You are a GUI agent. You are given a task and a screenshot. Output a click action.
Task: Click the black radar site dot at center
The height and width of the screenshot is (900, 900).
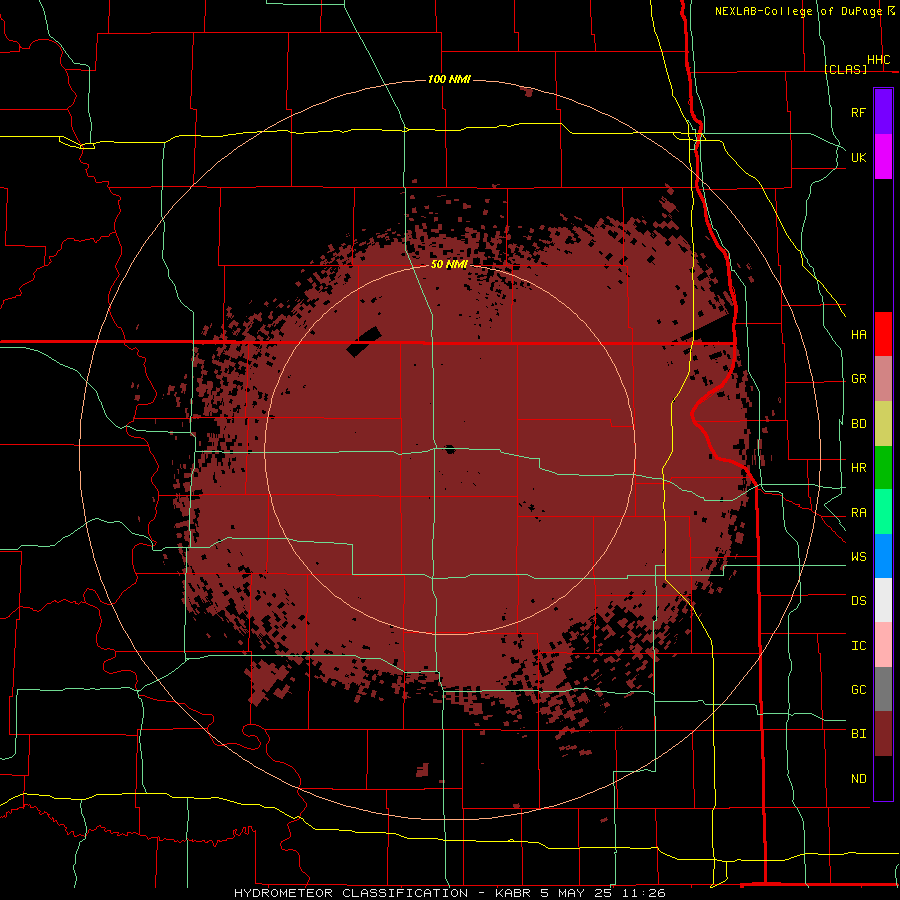coord(450,449)
